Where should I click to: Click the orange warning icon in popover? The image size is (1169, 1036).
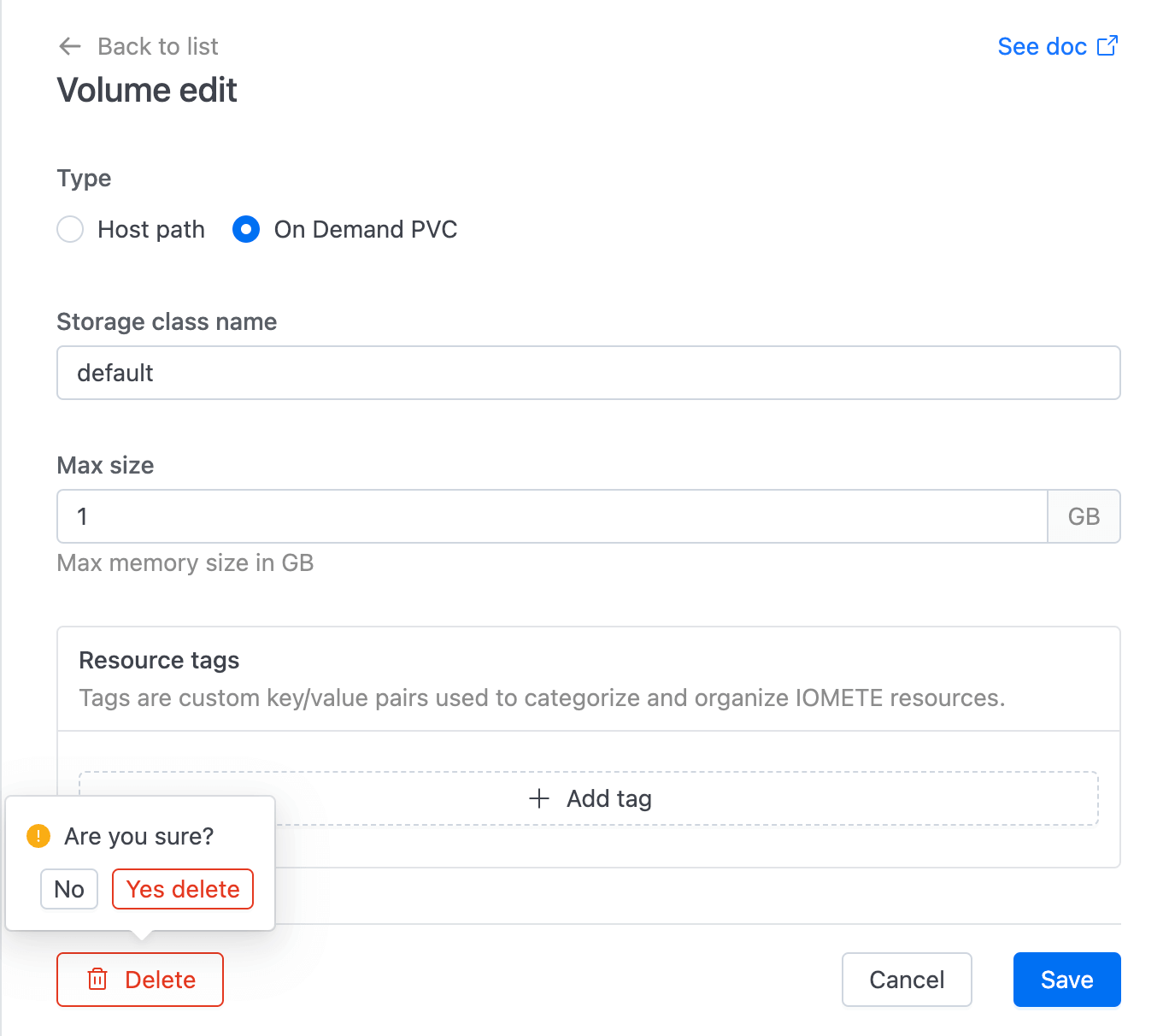38,836
